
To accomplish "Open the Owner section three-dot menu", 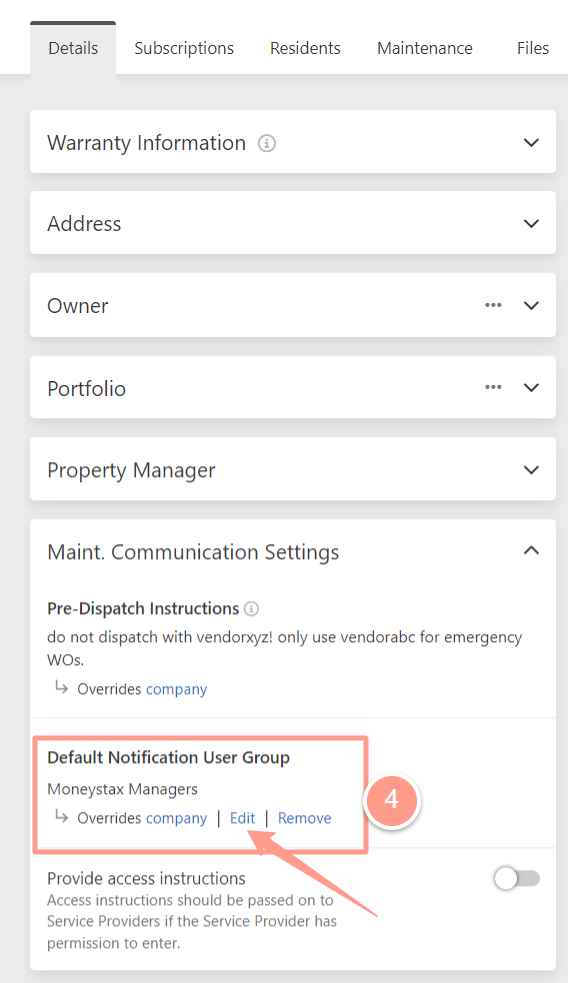I will point(493,305).
